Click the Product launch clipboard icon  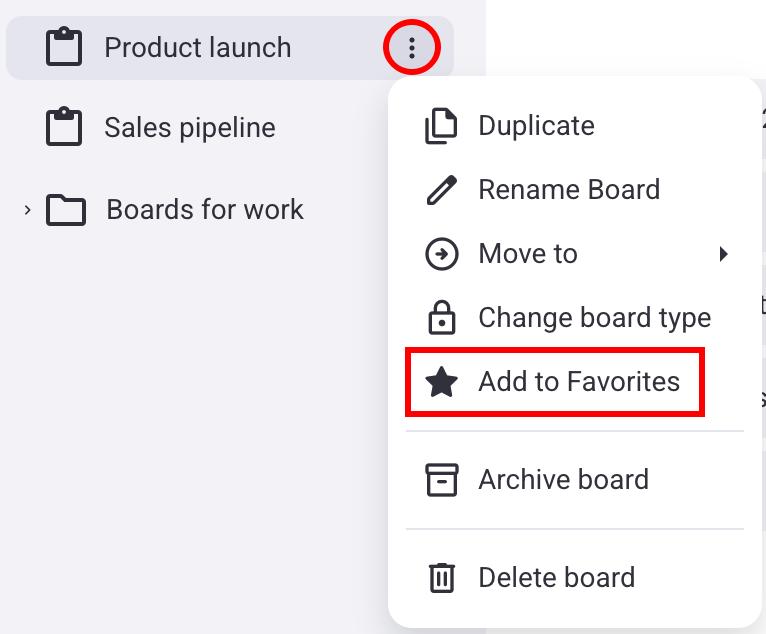pos(65,47)
